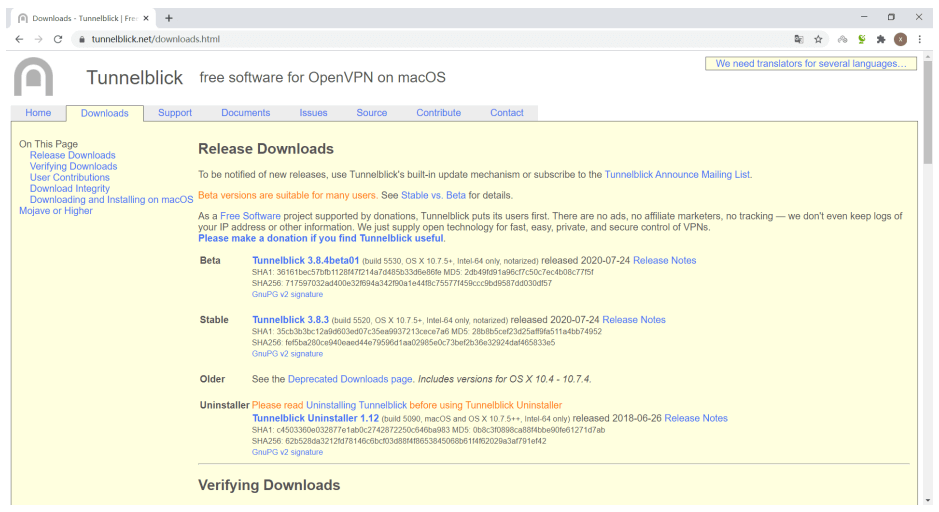Open the Issues tab
Viewport: 939px width, 512px height.
click(313, 113)
